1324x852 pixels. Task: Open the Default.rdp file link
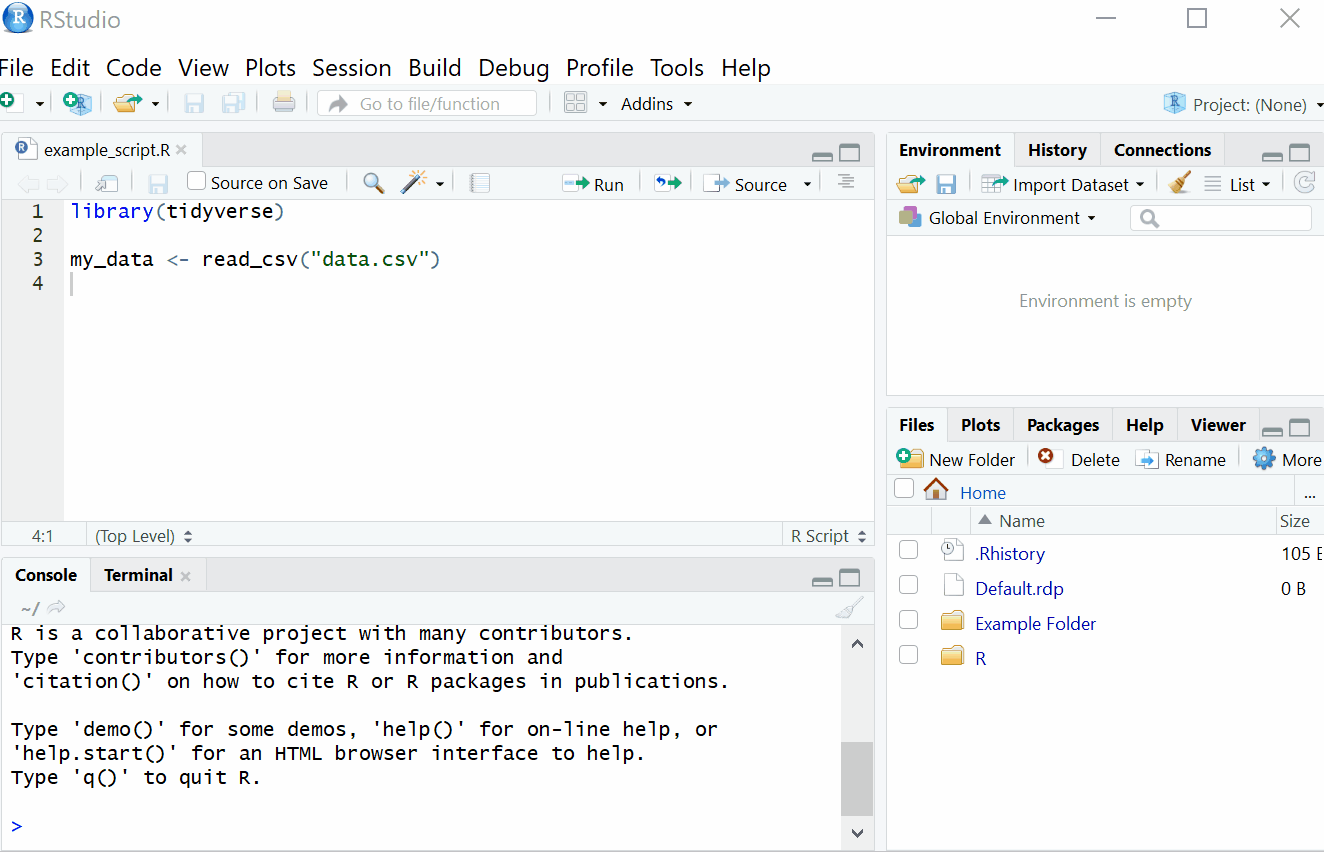[x=1019, y=588]
